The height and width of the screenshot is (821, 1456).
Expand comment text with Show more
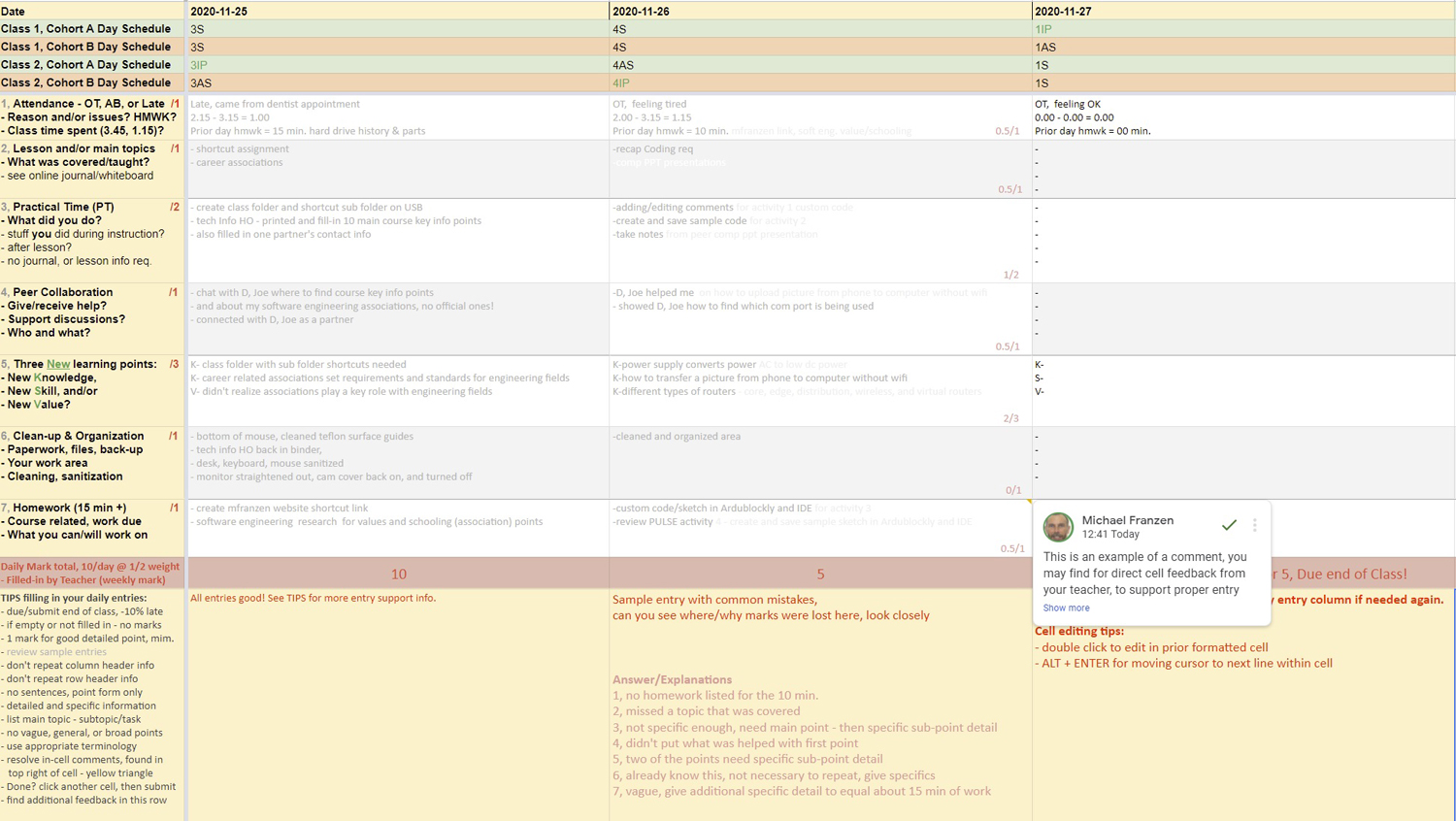pos(1066,608)
